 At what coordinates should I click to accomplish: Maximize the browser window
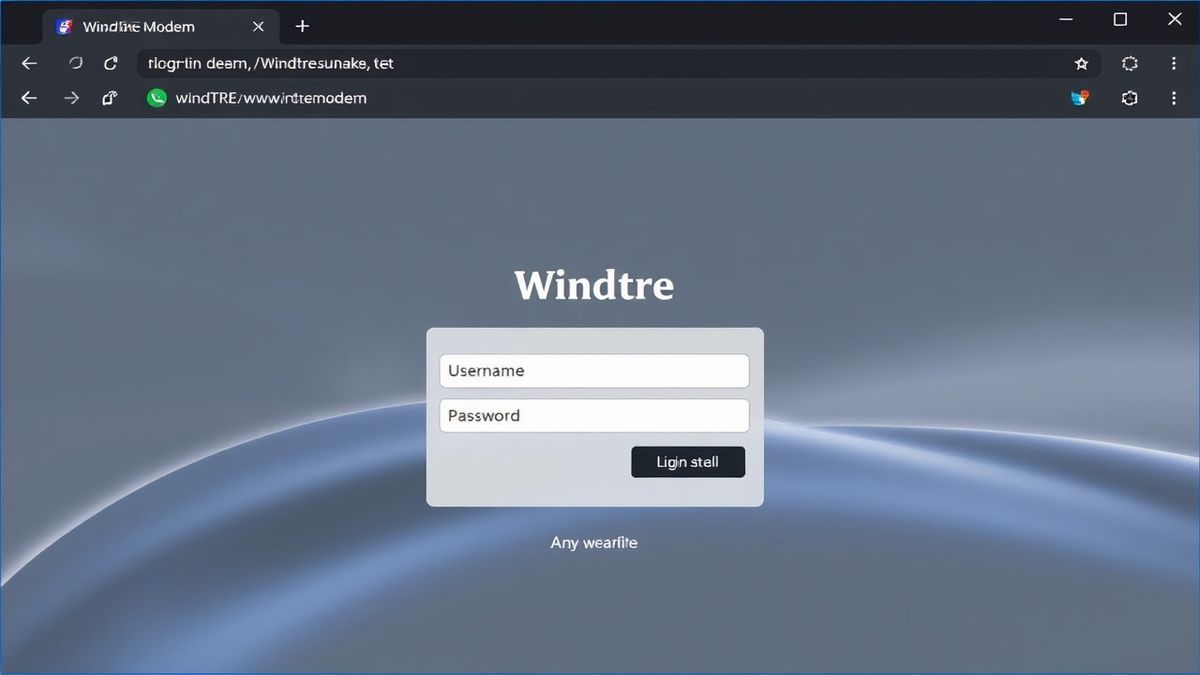[1120, 20]
